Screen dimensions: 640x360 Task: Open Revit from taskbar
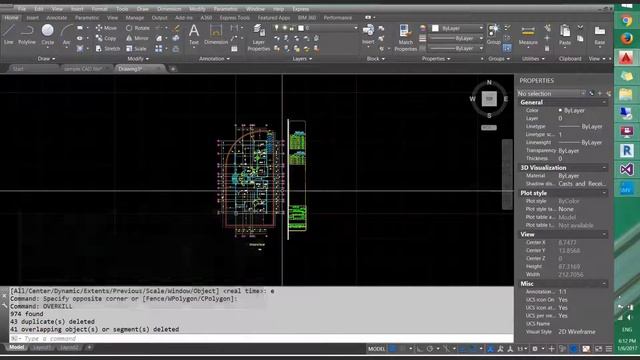point(627,151)
